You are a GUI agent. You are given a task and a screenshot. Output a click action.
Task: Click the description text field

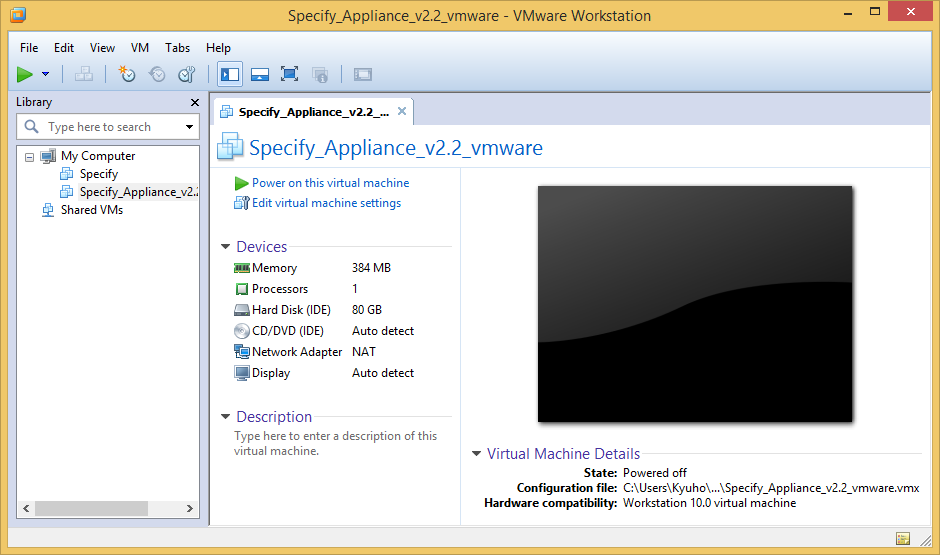[336, 444]
